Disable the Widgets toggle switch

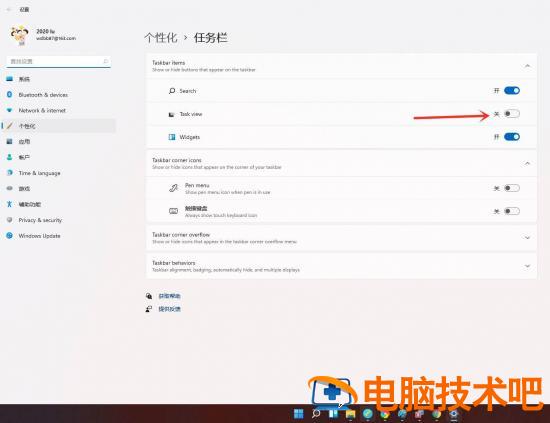(512, 137)
